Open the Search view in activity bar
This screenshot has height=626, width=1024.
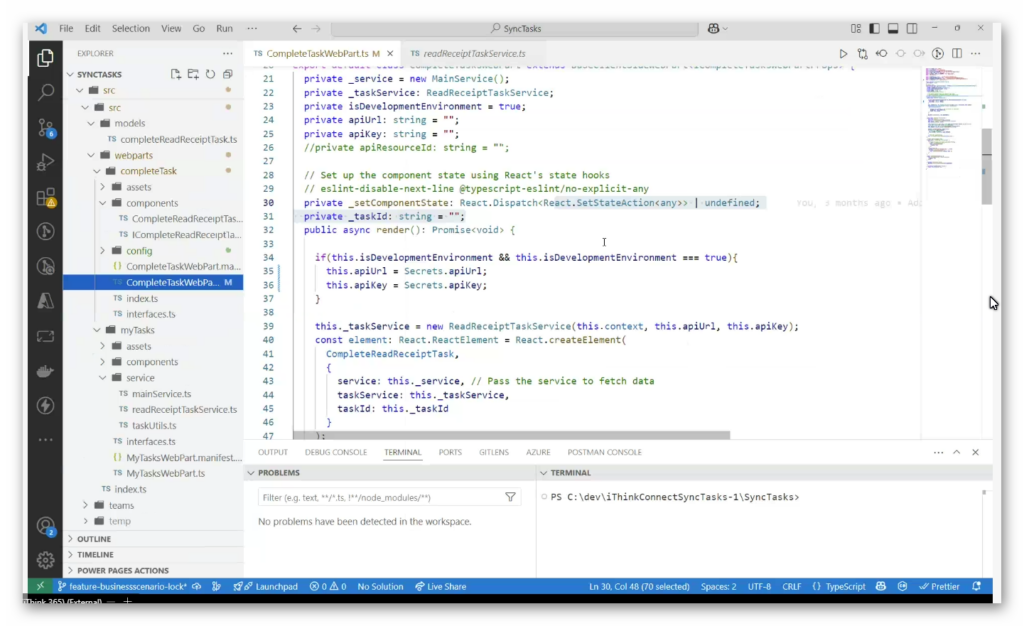click(x=45, y=92)
